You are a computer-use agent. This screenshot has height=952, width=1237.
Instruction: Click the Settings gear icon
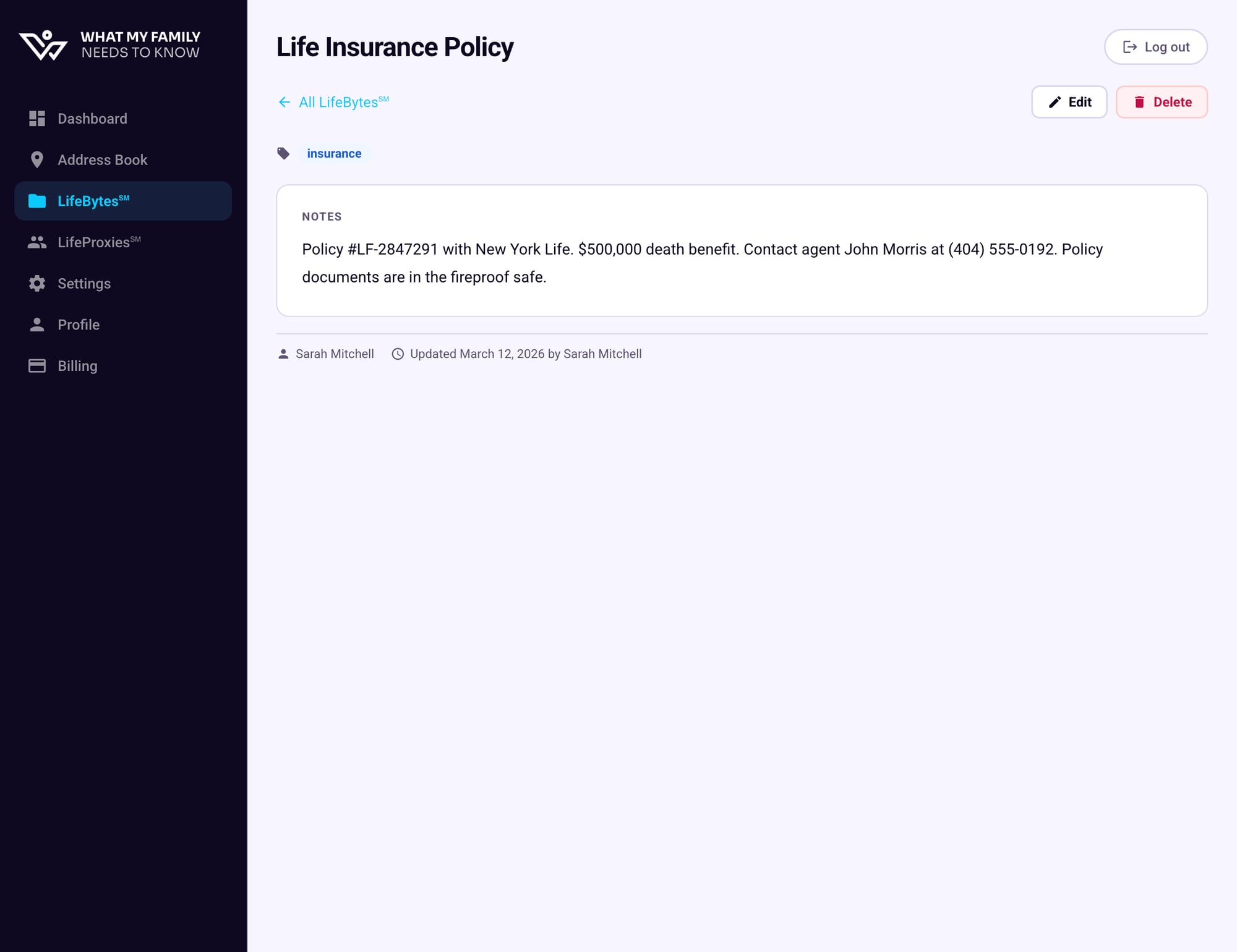click(x=37, y=283)
